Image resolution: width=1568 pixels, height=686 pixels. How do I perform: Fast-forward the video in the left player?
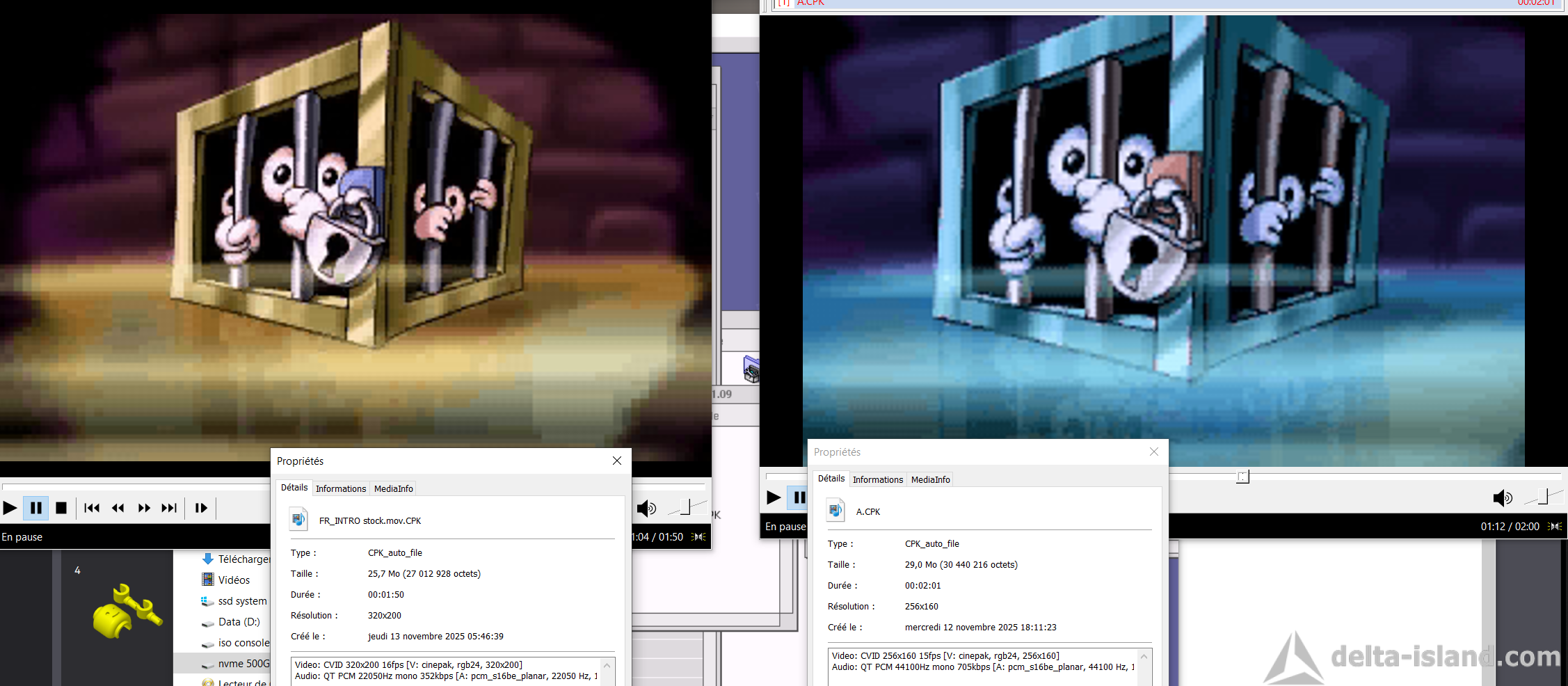click(144, 508)
